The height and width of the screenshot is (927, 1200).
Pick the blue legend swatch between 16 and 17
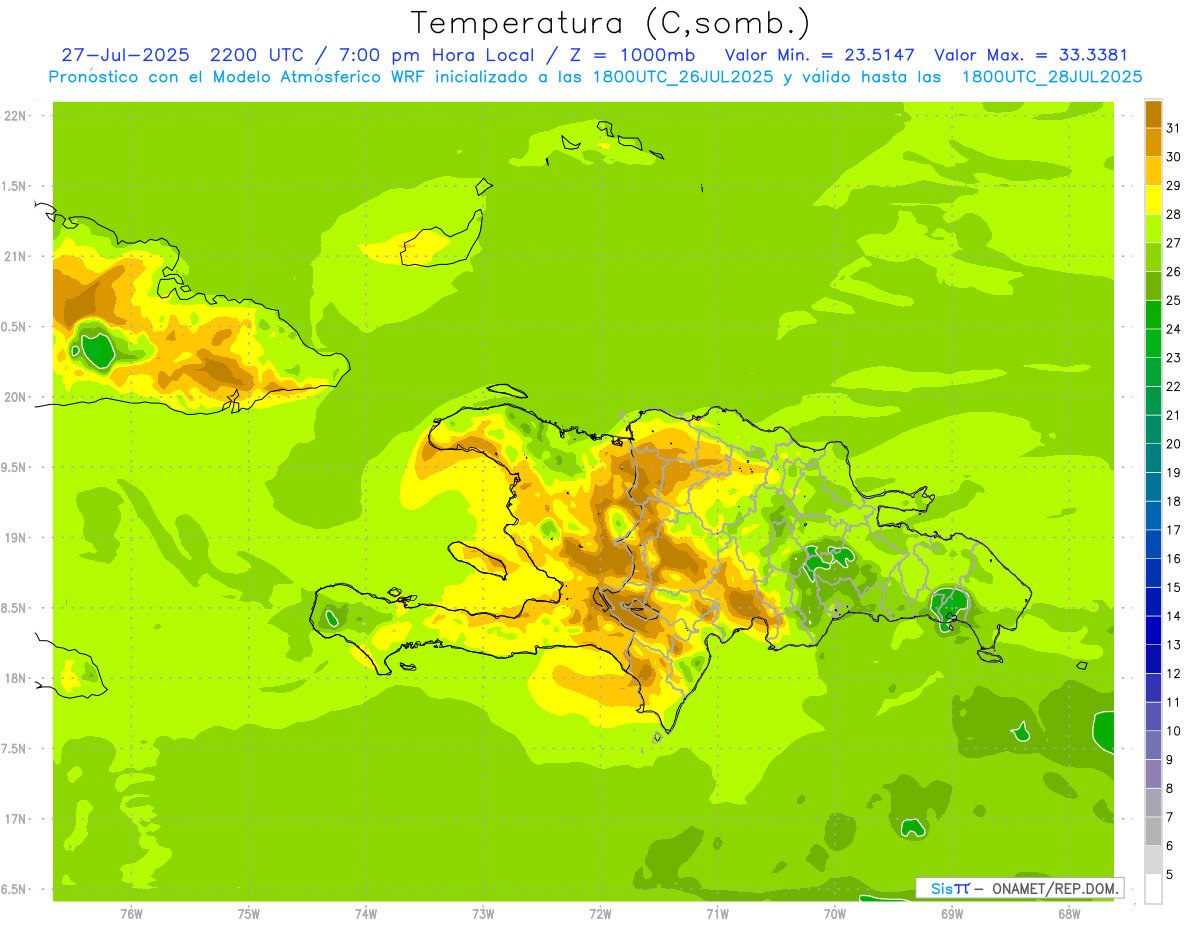[1153, 544]
